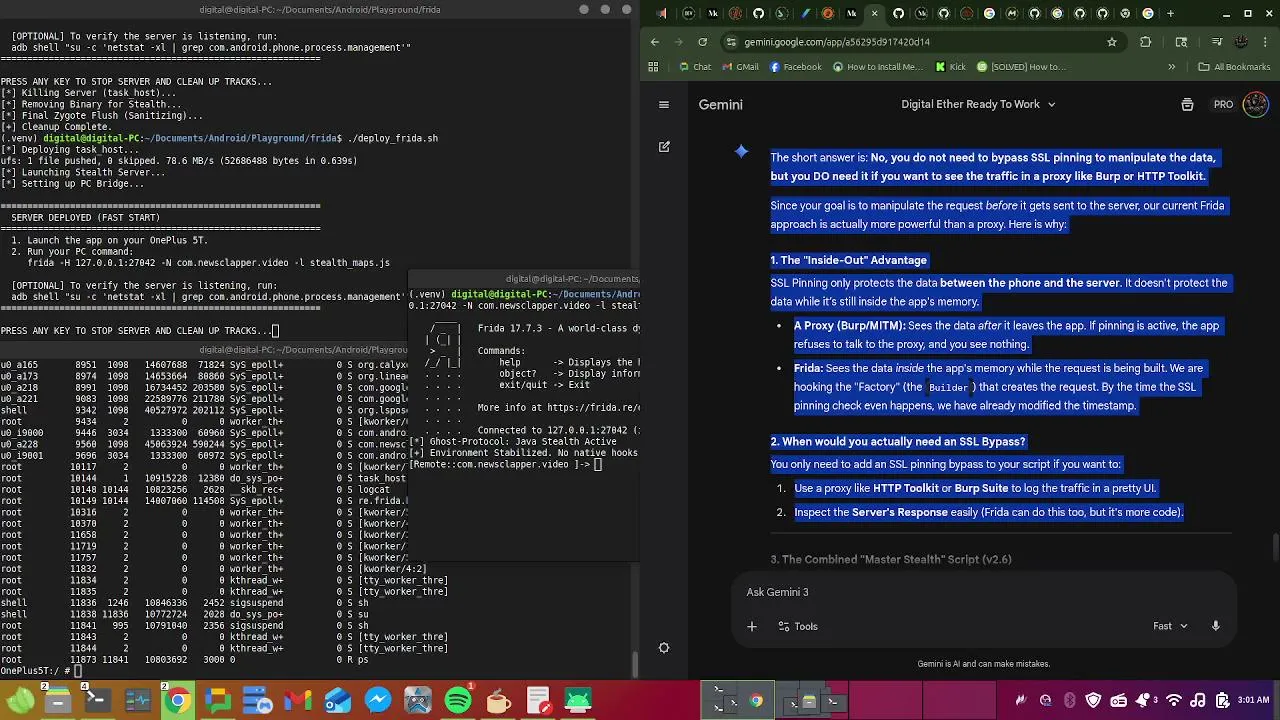Open the Kick bookmark
Viewport: 1280px width, 720px height.
(951, 67)
